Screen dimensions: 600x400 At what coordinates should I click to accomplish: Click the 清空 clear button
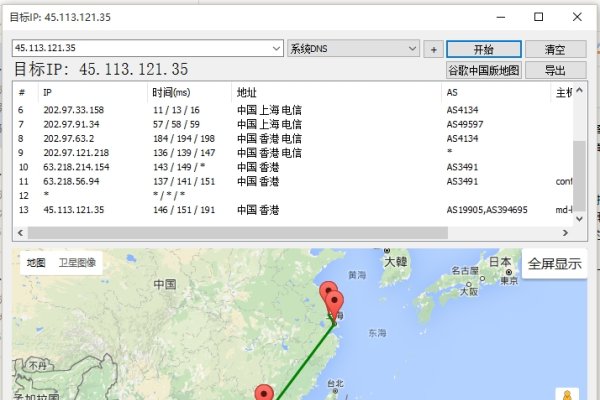point(556,49)
